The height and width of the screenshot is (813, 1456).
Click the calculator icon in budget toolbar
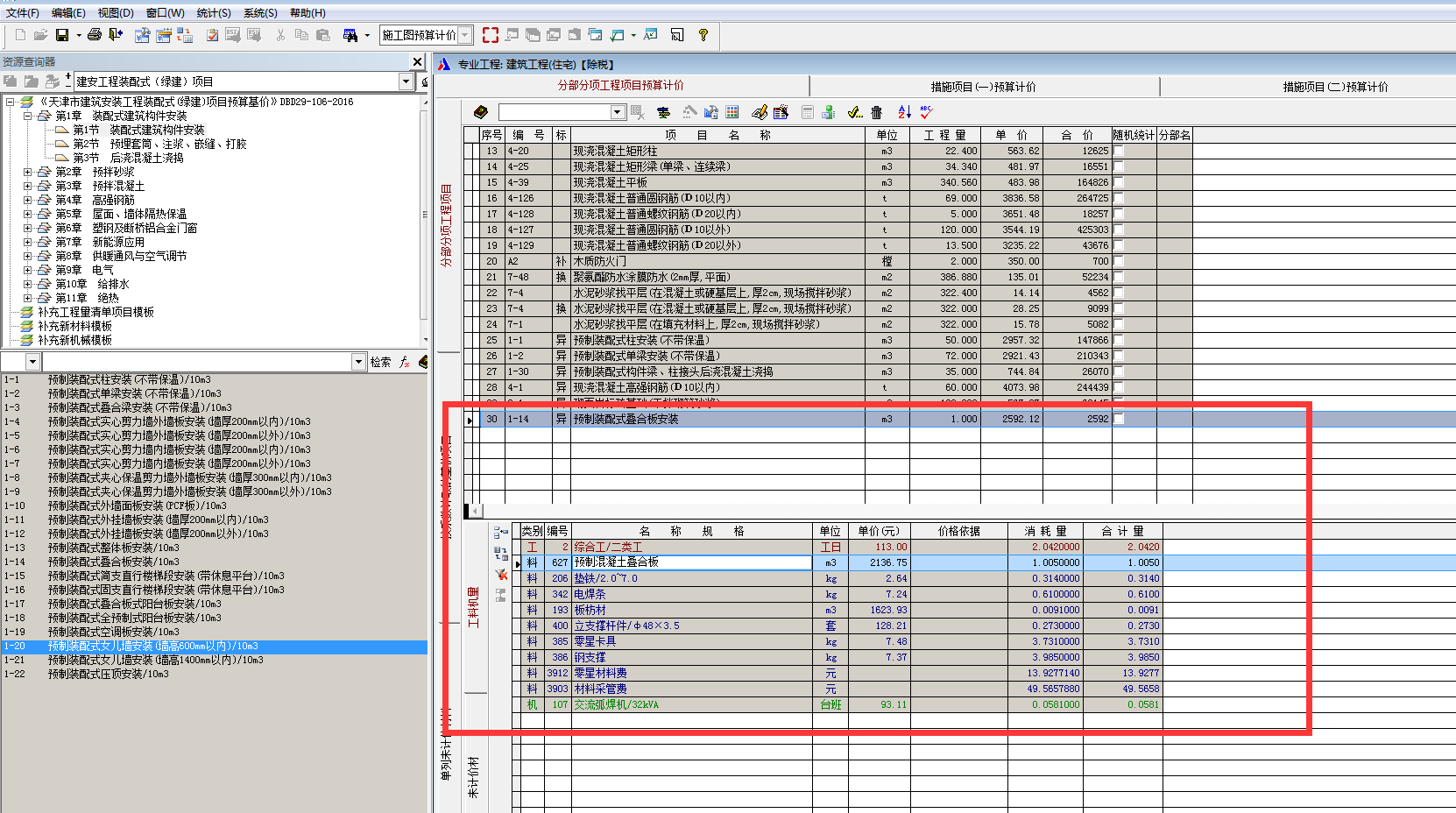pos(808,112)
